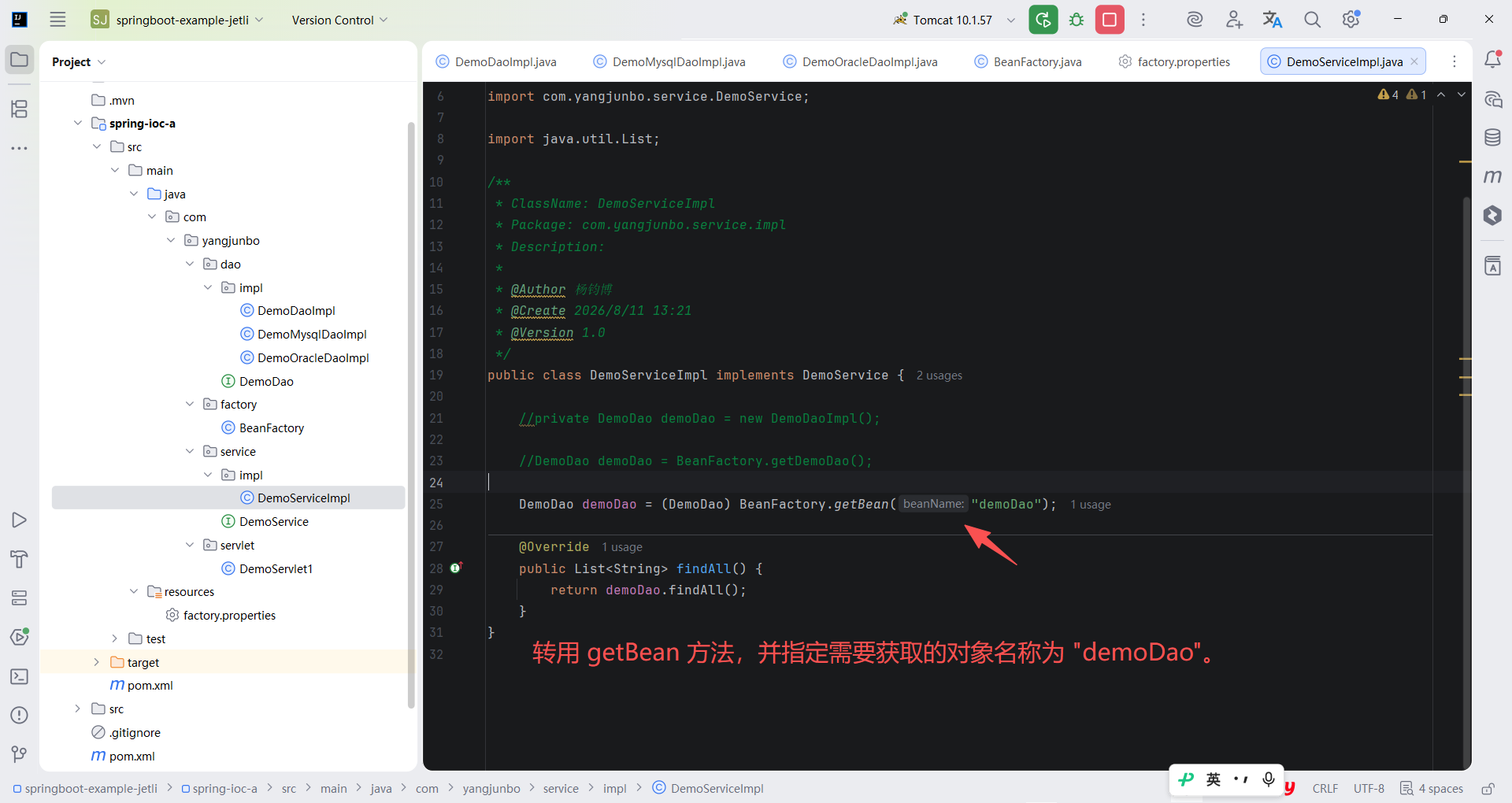Select pom.xml under spring-ioc-a
Viewport: 1512px width, 803px height.
pyautogui.click(x=150, y=685)
